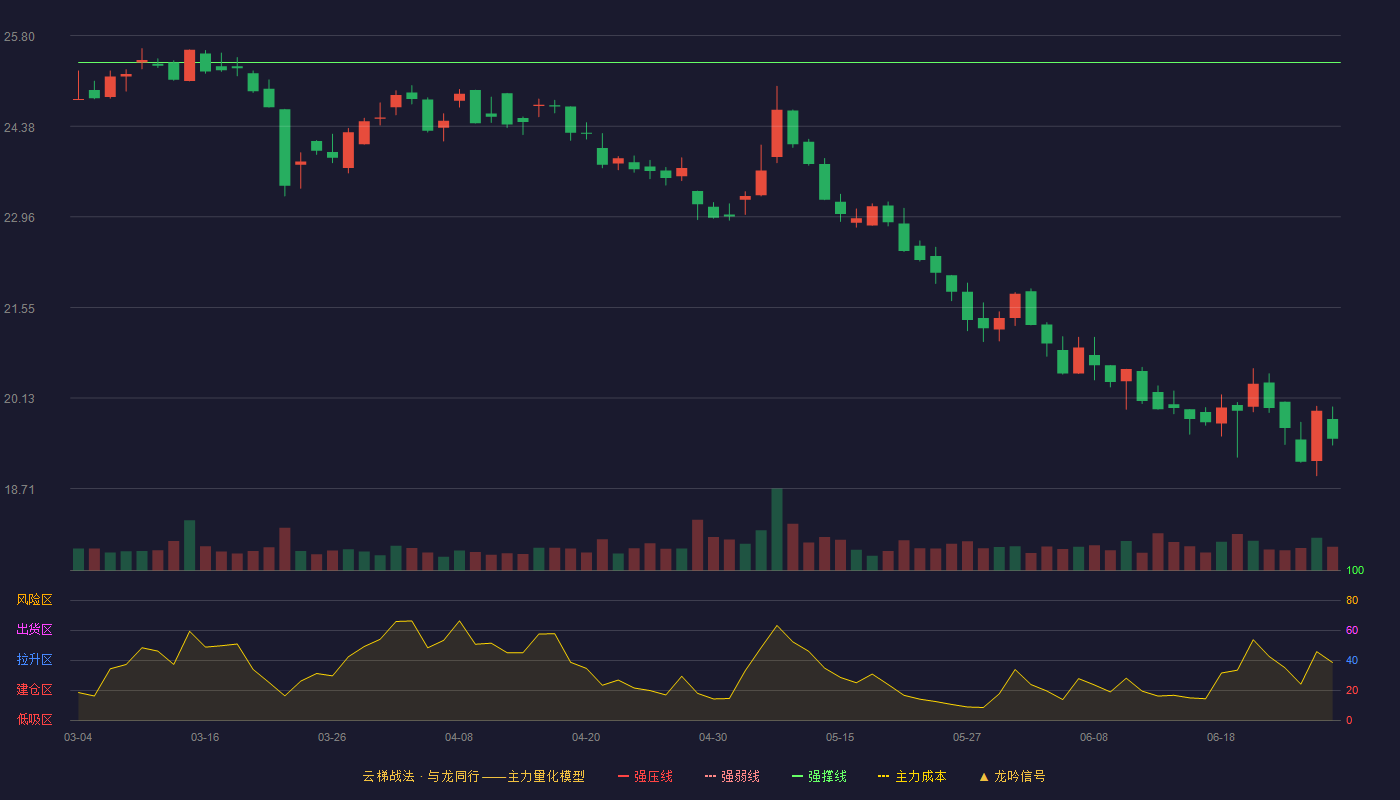Toggle the 强压线 legend series
This screenshot has width=1400, height=800.
pyautogui.click(x=645, y=776)
